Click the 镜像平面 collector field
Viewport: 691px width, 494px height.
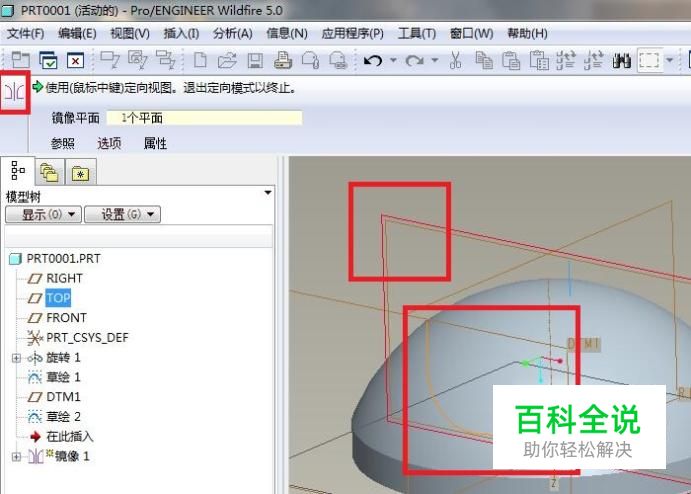tap(204, 118)
